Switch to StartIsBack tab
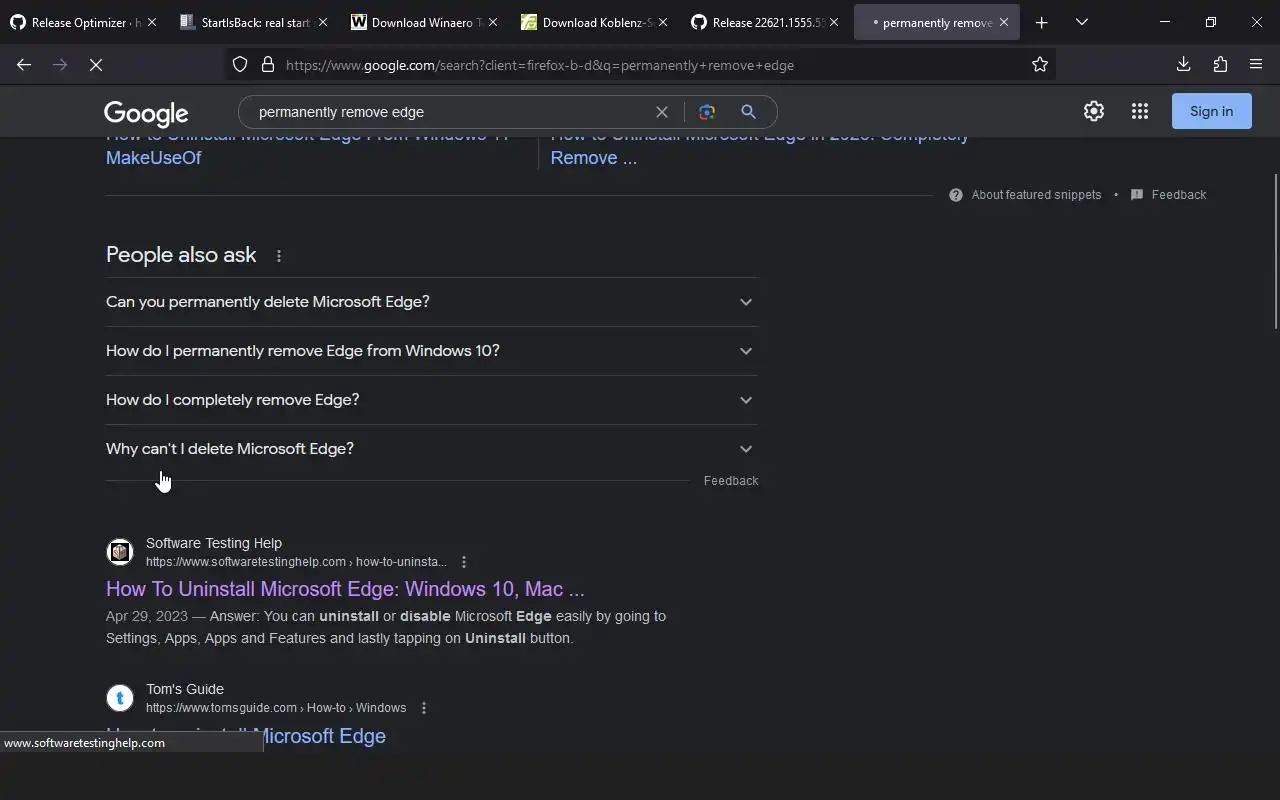This screenshot has width=1280, height=800. click(254, 22)
